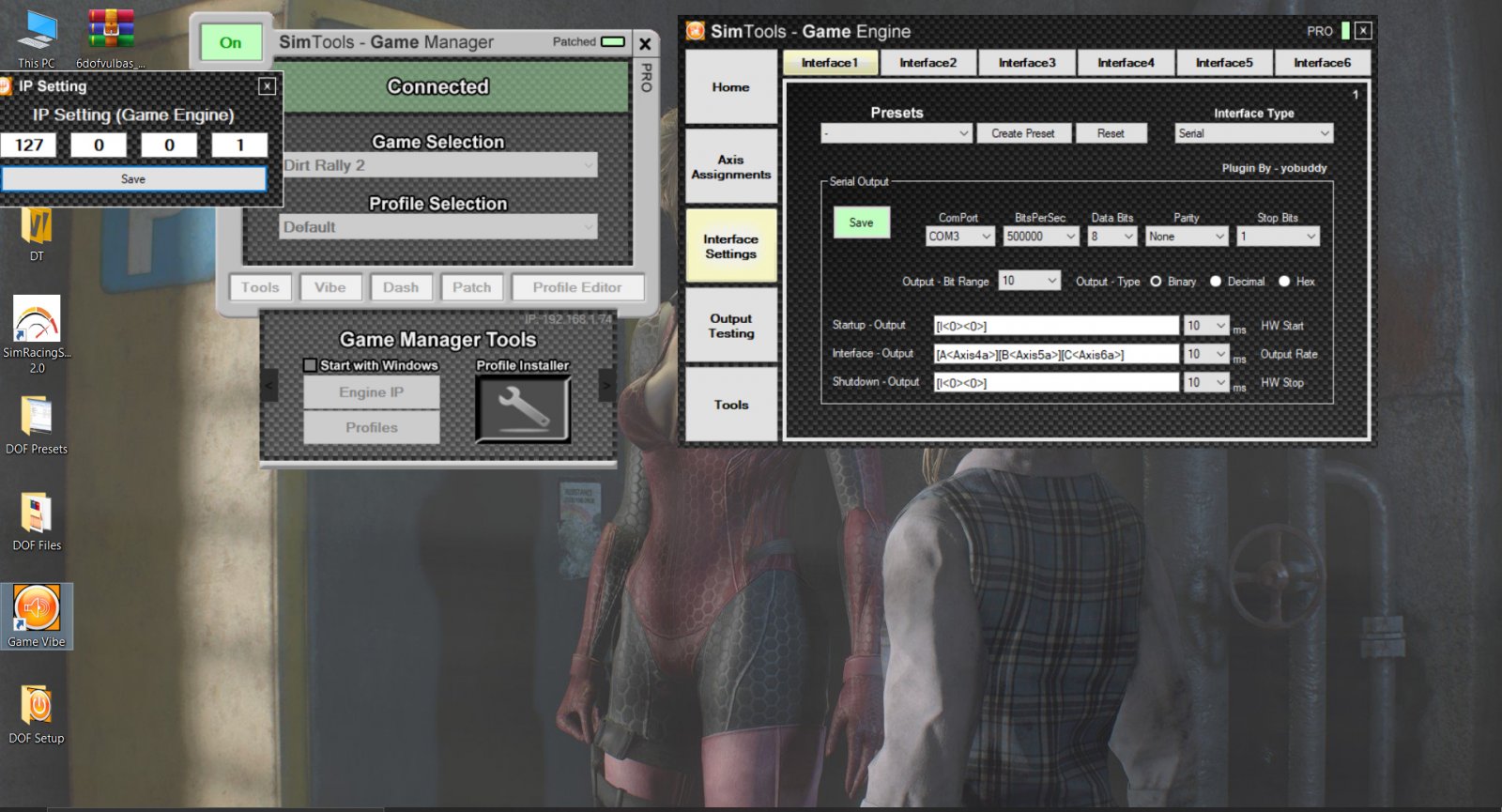Click Vibe button in Game Manager
The width and height of the screenshot is (1502, 812).
click(330, 287)
